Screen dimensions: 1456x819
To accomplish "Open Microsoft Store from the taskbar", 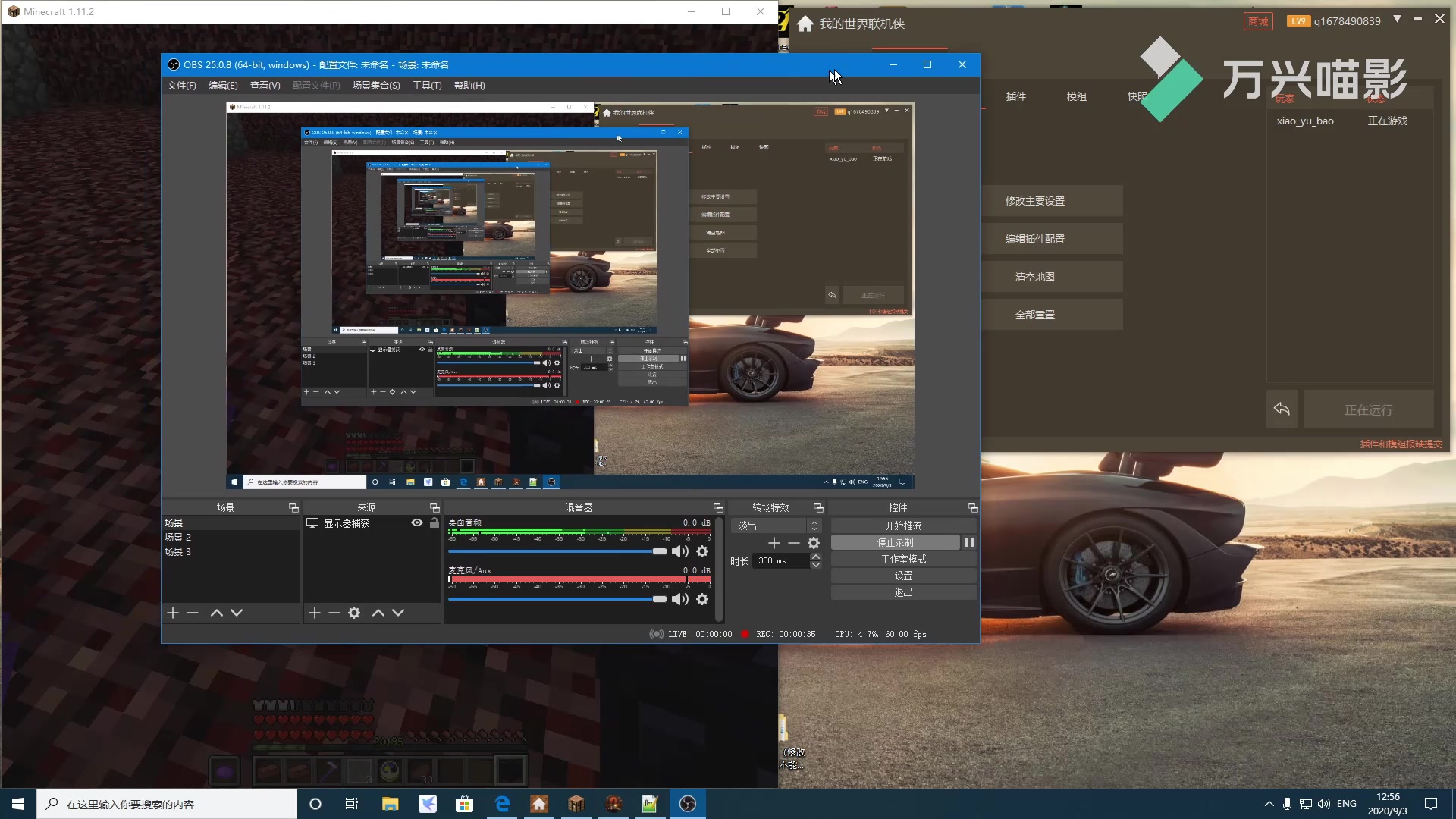I will (464, 804).
